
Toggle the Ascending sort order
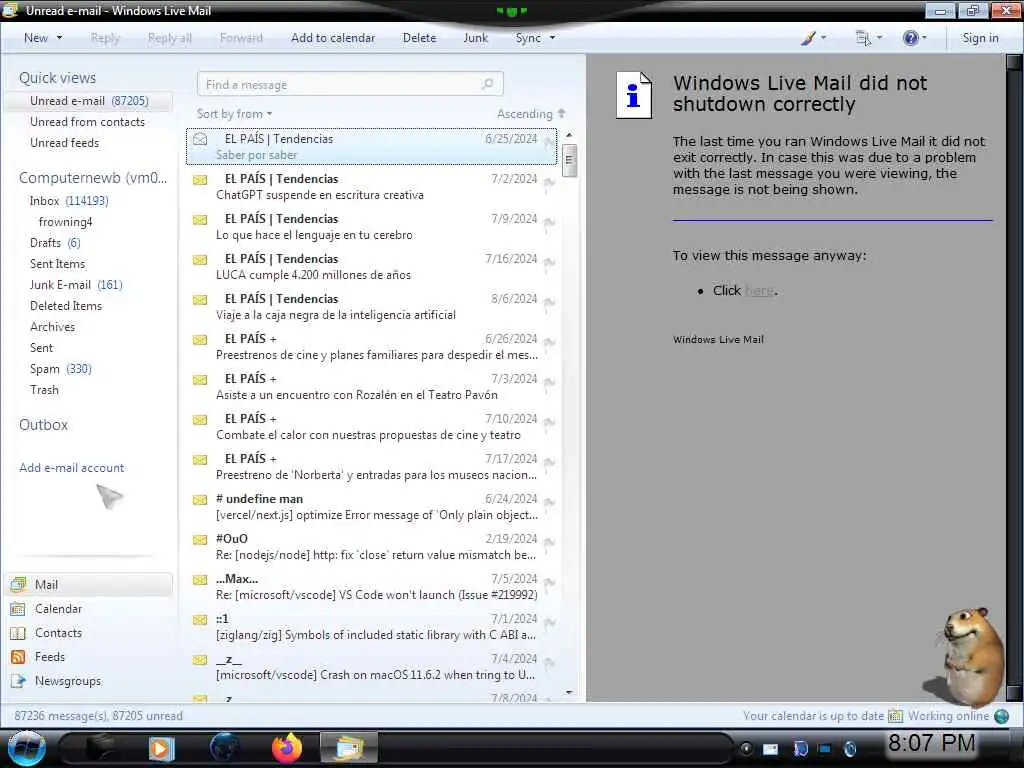point(531,114)
